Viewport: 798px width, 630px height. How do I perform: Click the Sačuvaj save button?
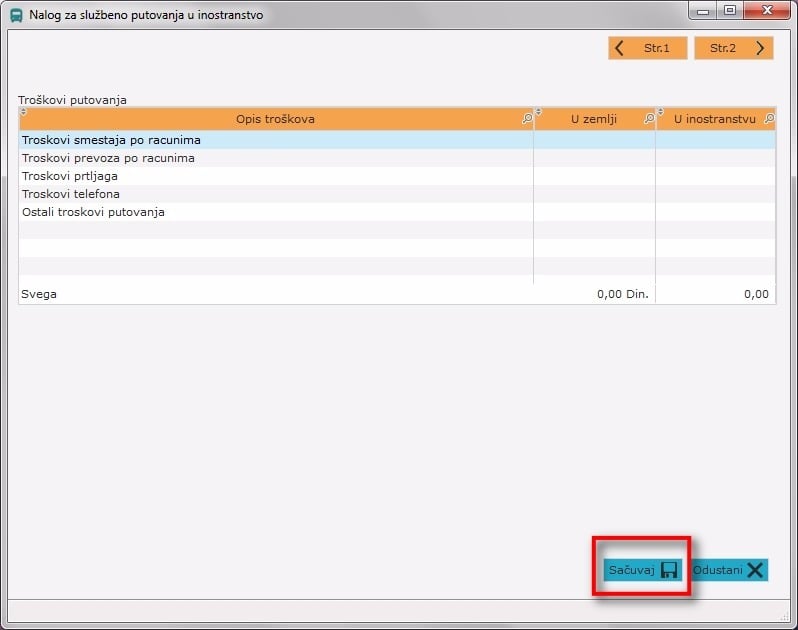[642, 569]
